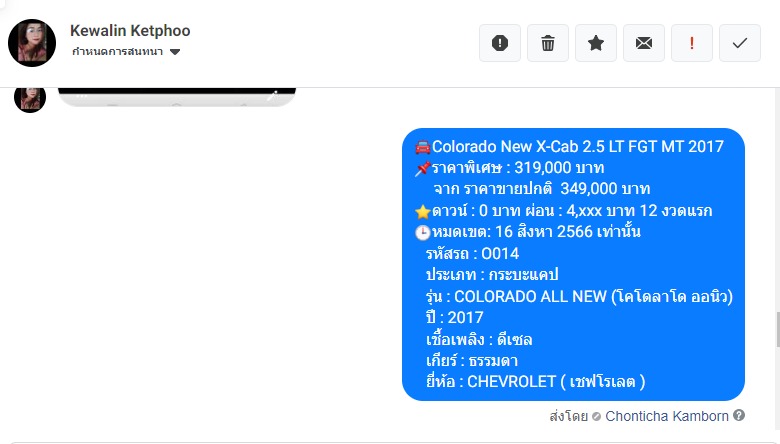Open the partially visible phone screenshot image

177,97
